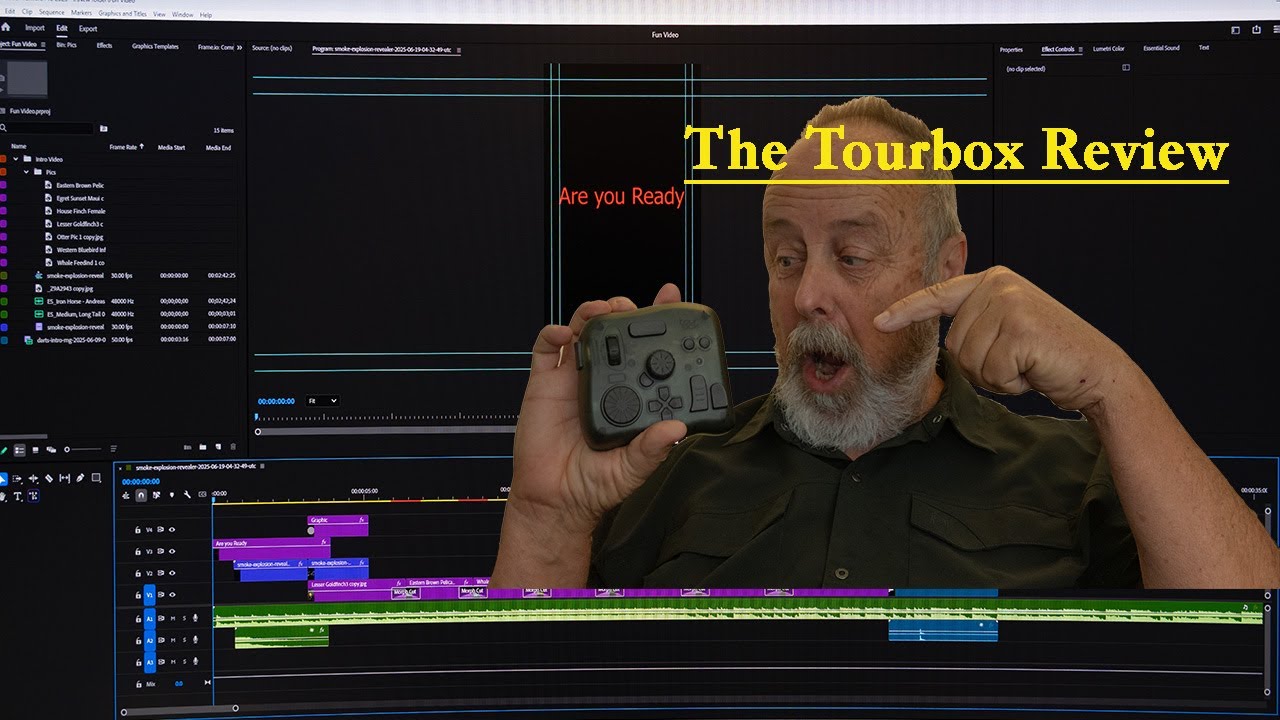Click the trash Clear icon in project panel
The width and height of the screenshot is (1280, 720).
click(233, 447)
